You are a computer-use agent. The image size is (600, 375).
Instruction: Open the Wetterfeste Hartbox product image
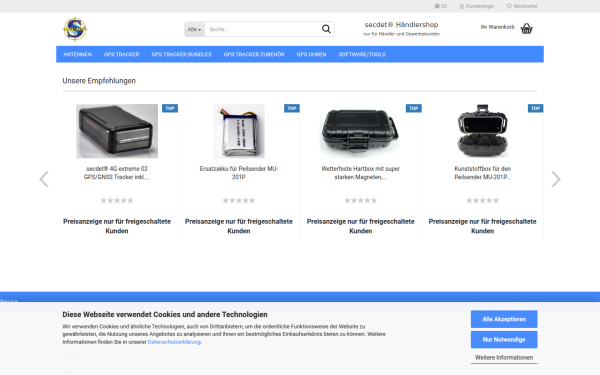[x=360, y=131]
